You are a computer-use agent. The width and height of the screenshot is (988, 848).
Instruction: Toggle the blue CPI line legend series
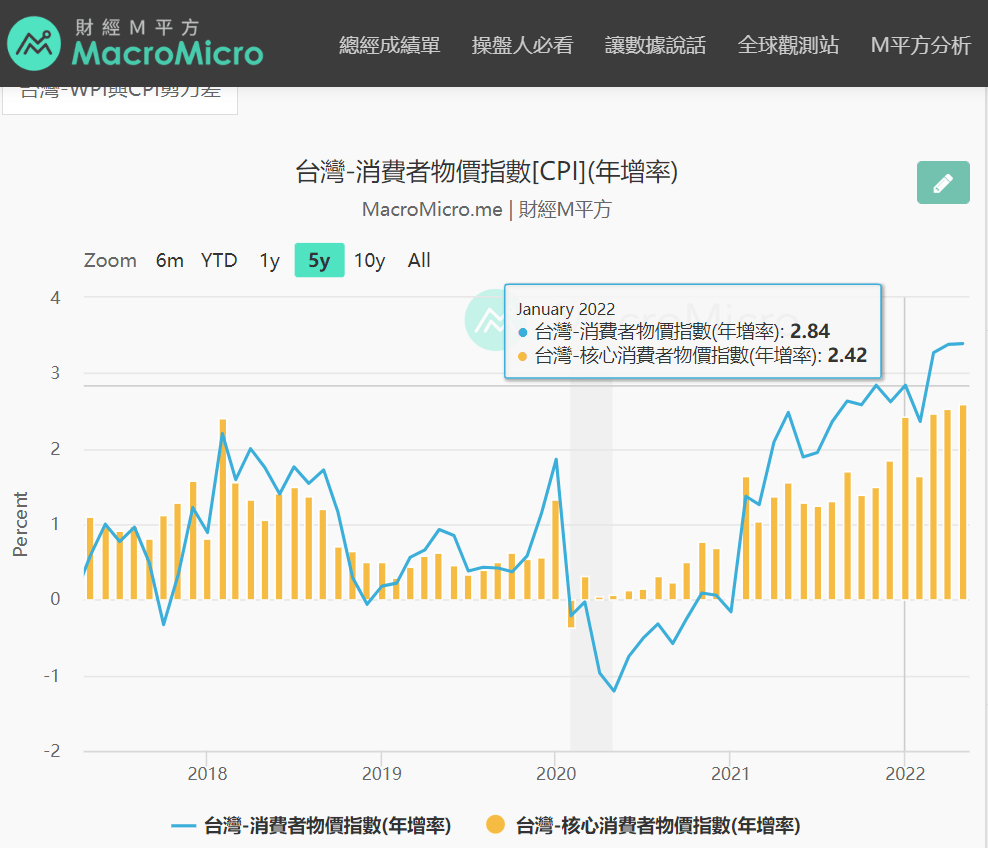click(x=327, y=826)
